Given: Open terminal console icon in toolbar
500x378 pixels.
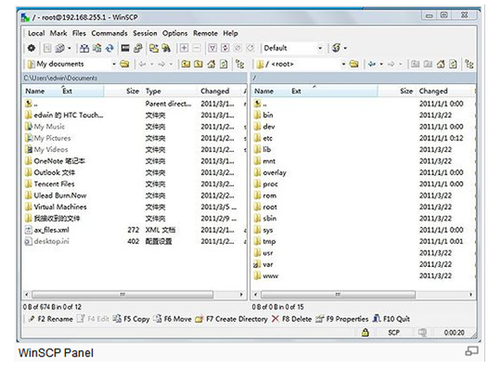Looking at the screenshot, I should coord(125,48).
